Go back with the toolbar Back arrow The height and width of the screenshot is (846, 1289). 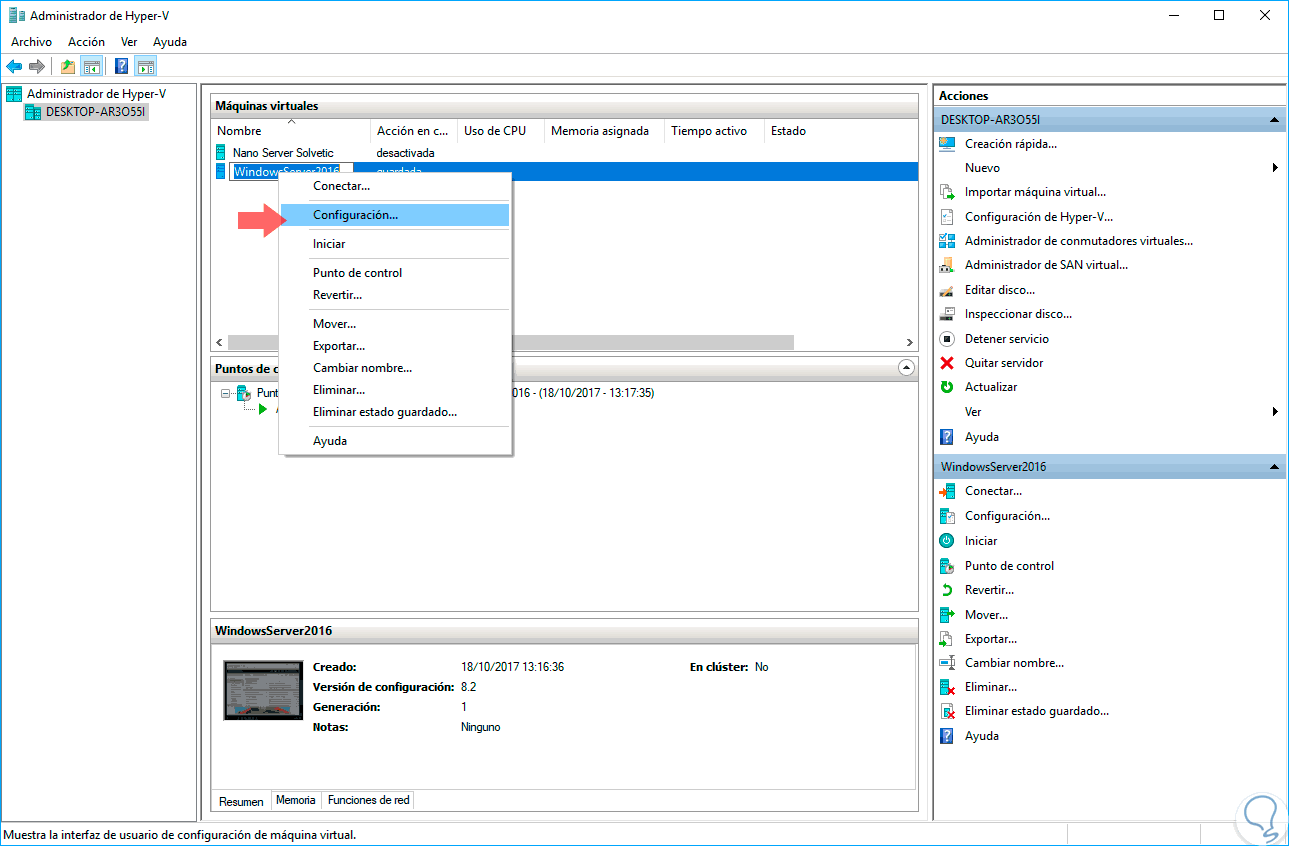pyautogui.click(x=14, y=67)
